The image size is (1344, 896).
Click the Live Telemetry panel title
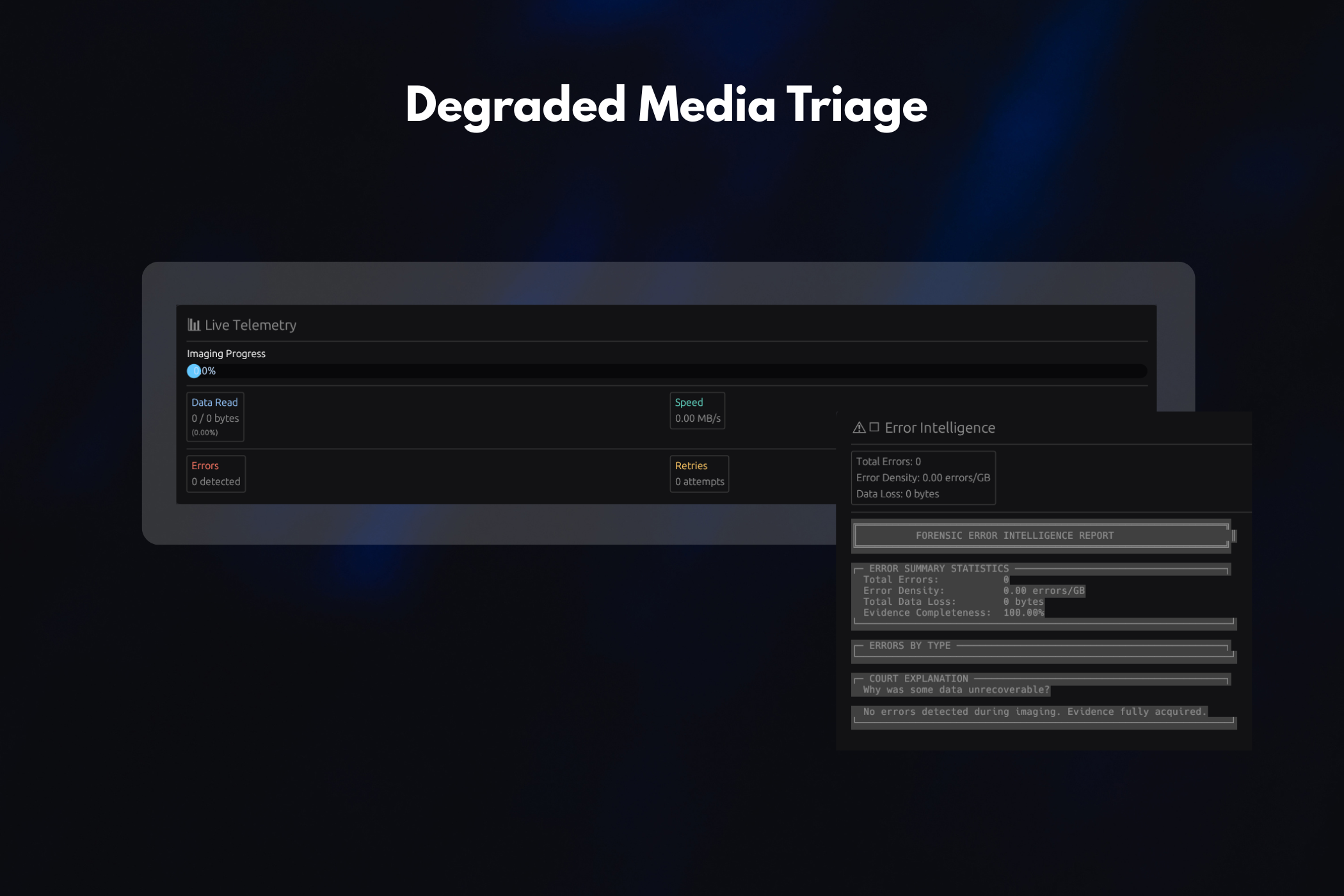coord(250,325)
